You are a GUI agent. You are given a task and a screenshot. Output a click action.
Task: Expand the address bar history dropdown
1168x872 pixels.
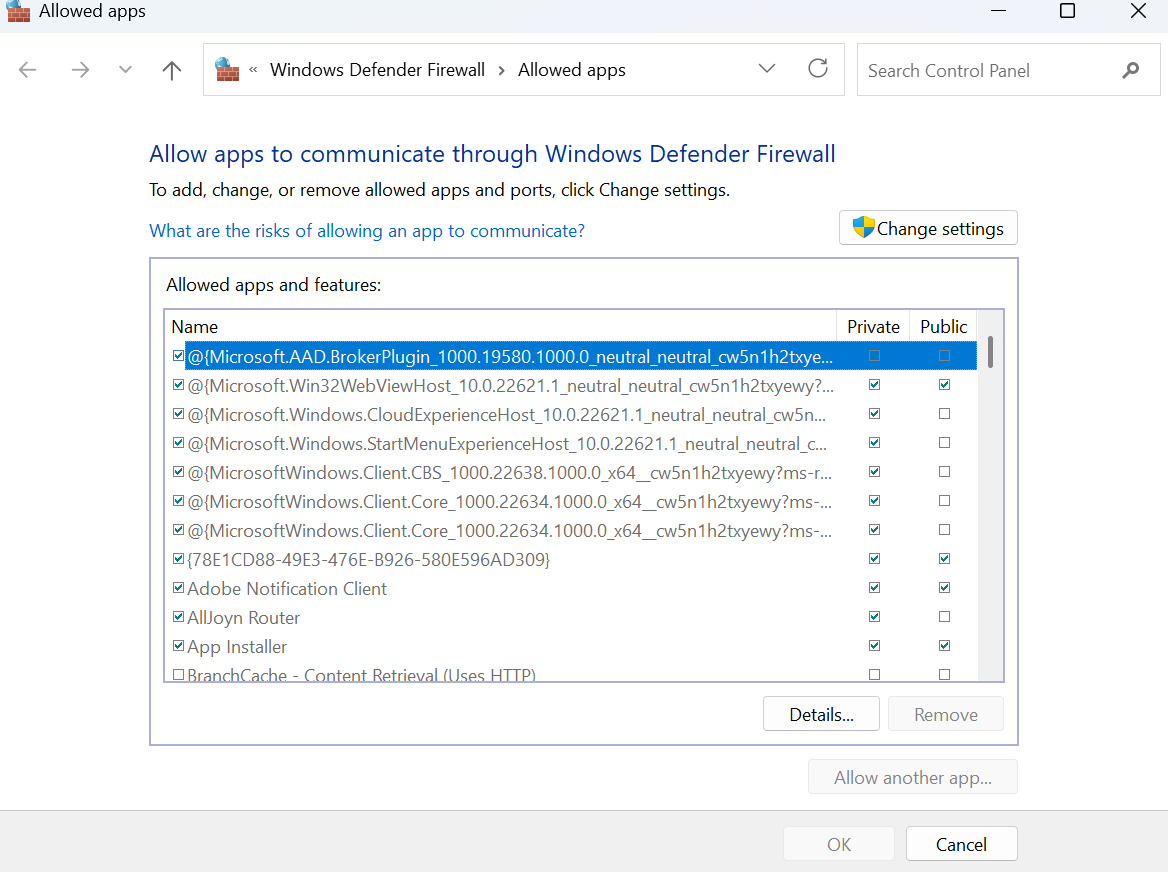point(767,69)
